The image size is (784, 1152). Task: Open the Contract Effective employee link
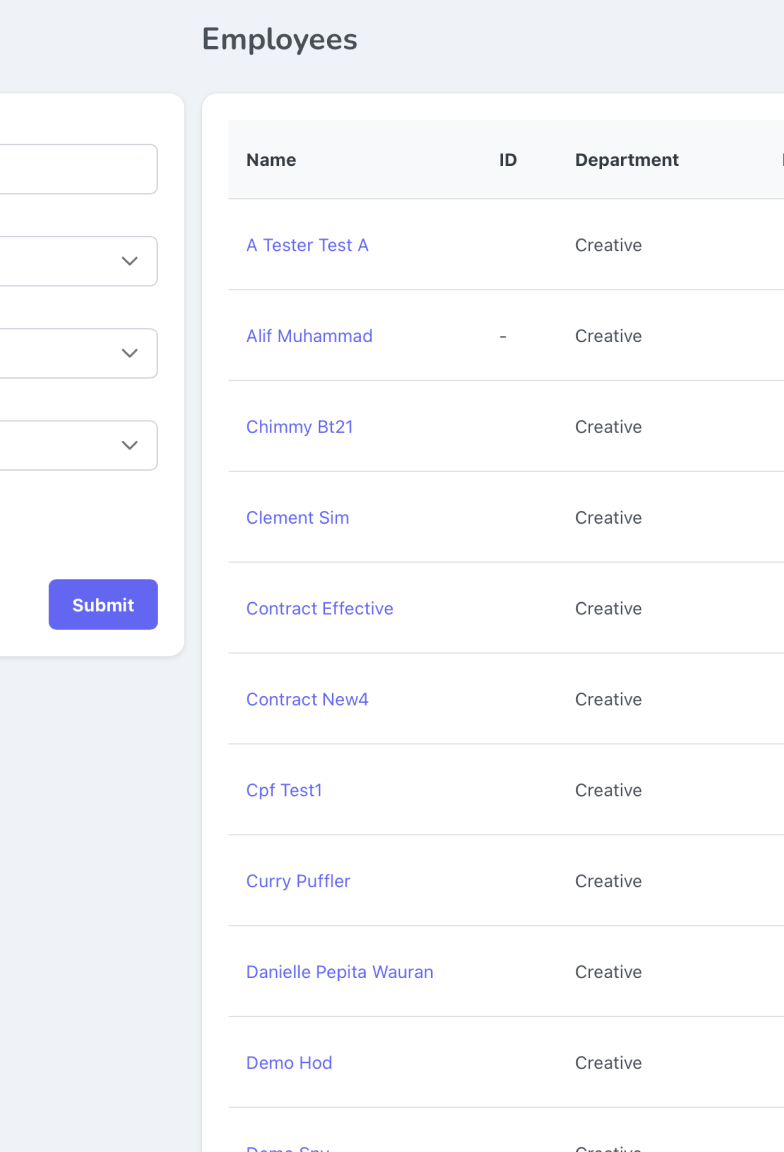[320, 608]
